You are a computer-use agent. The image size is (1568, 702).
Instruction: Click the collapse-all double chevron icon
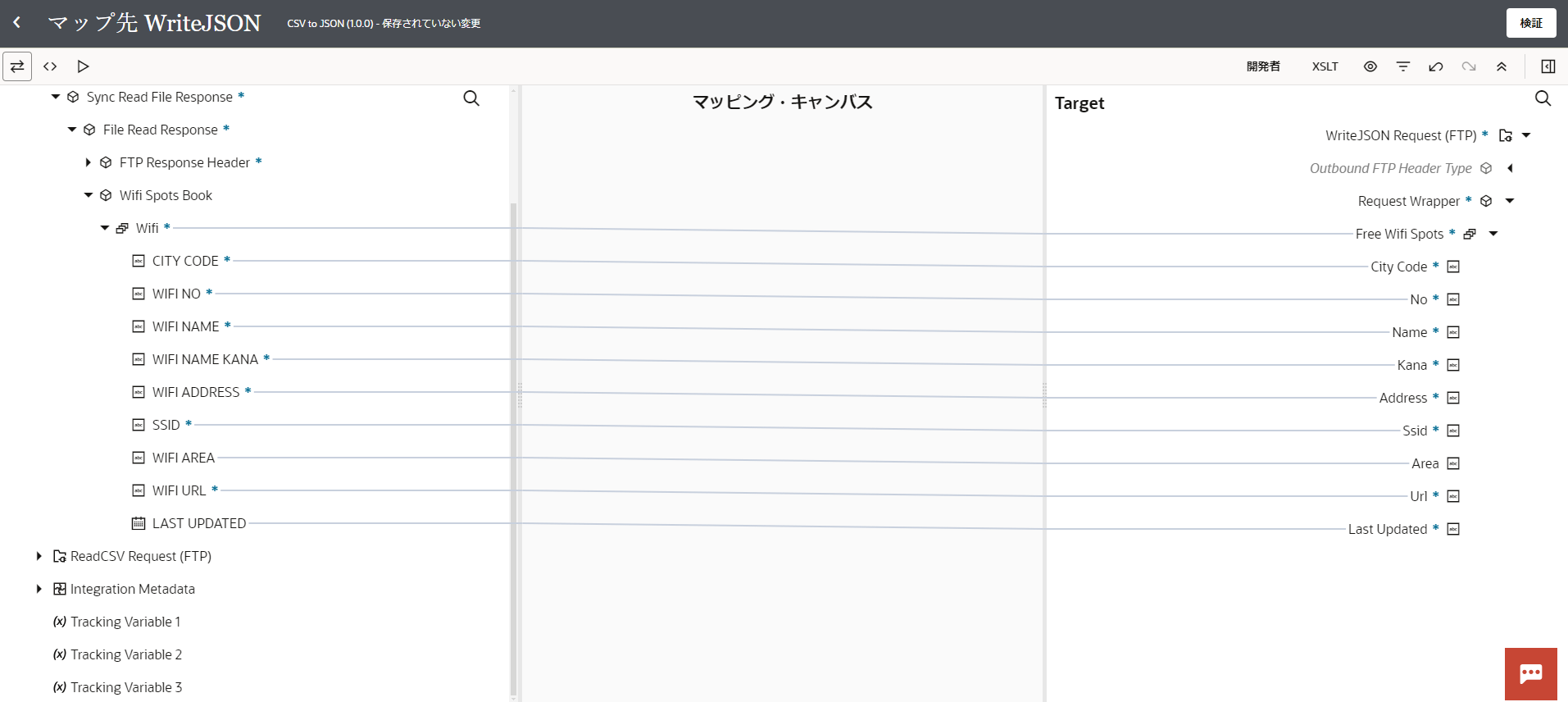(1501, 66)
